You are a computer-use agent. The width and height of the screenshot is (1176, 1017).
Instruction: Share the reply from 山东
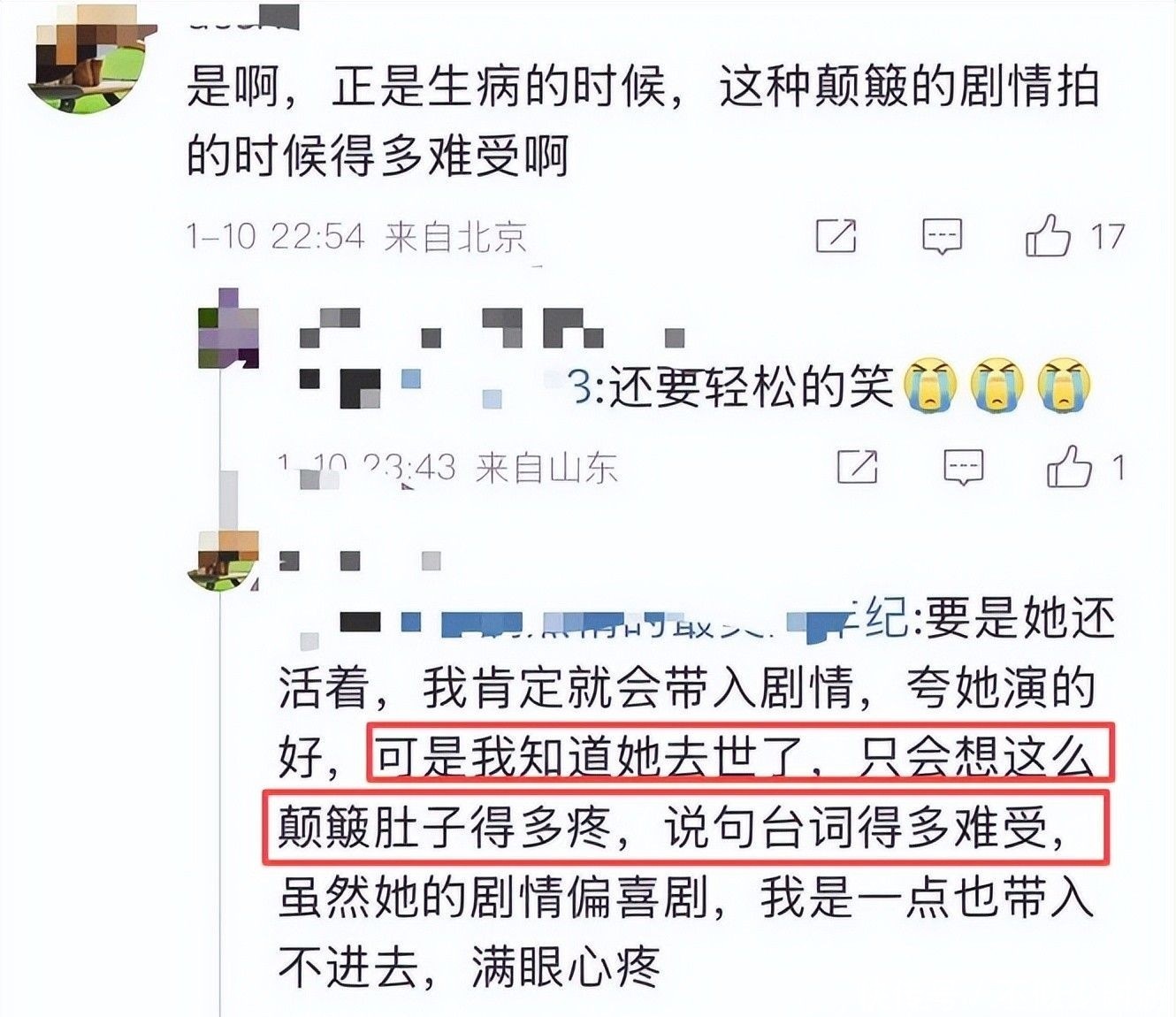858,467
